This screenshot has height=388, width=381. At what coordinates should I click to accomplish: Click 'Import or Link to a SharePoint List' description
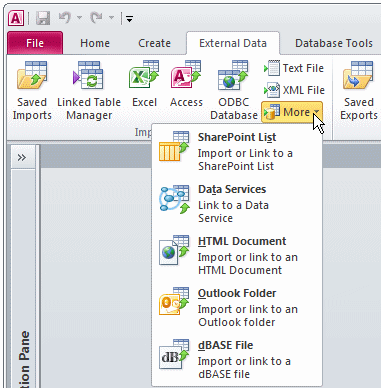pos(245,160)
